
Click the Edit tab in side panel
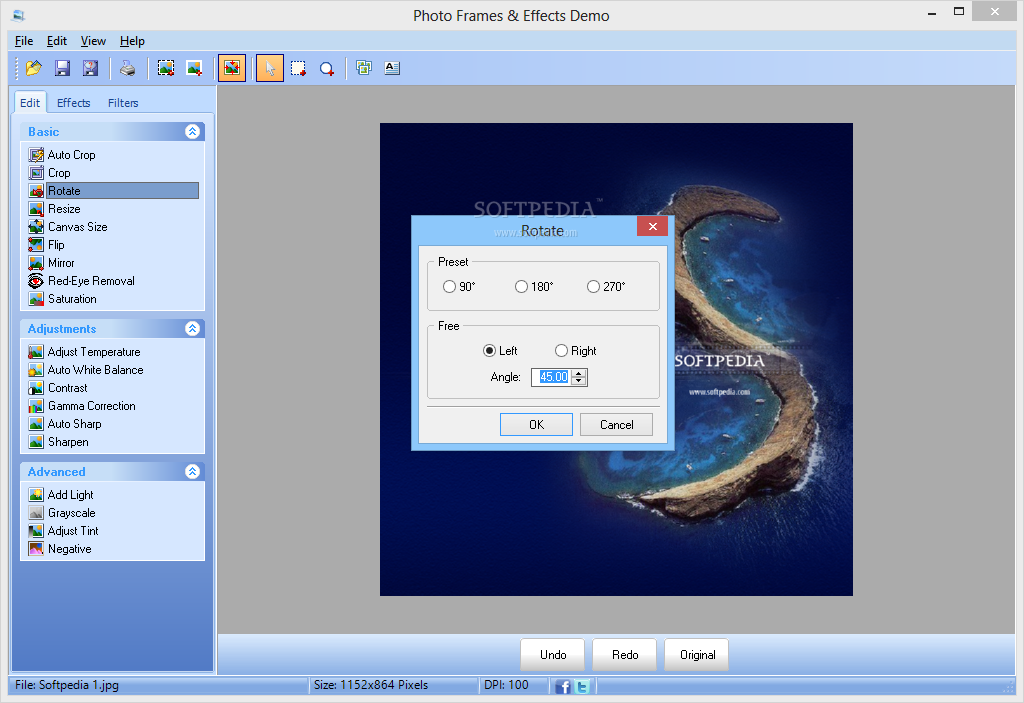coord(30,103)
